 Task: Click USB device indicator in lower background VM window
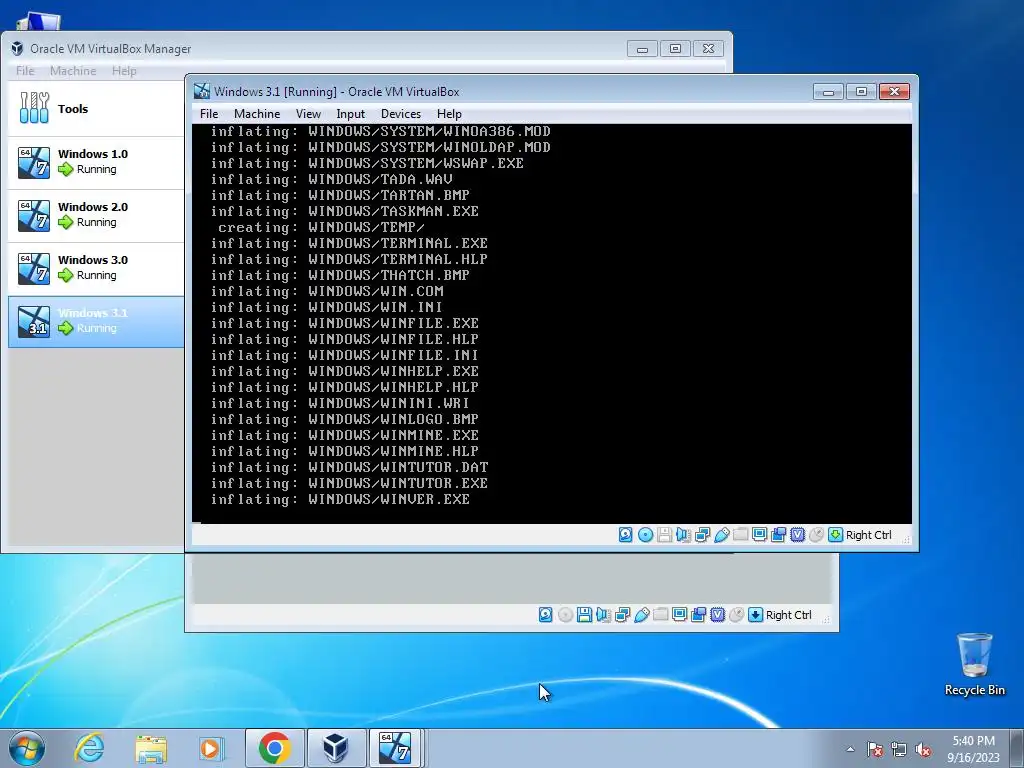(641, 615)
